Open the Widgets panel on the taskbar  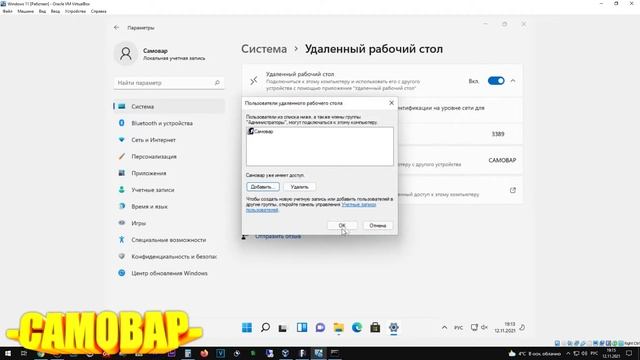(302, 327)
